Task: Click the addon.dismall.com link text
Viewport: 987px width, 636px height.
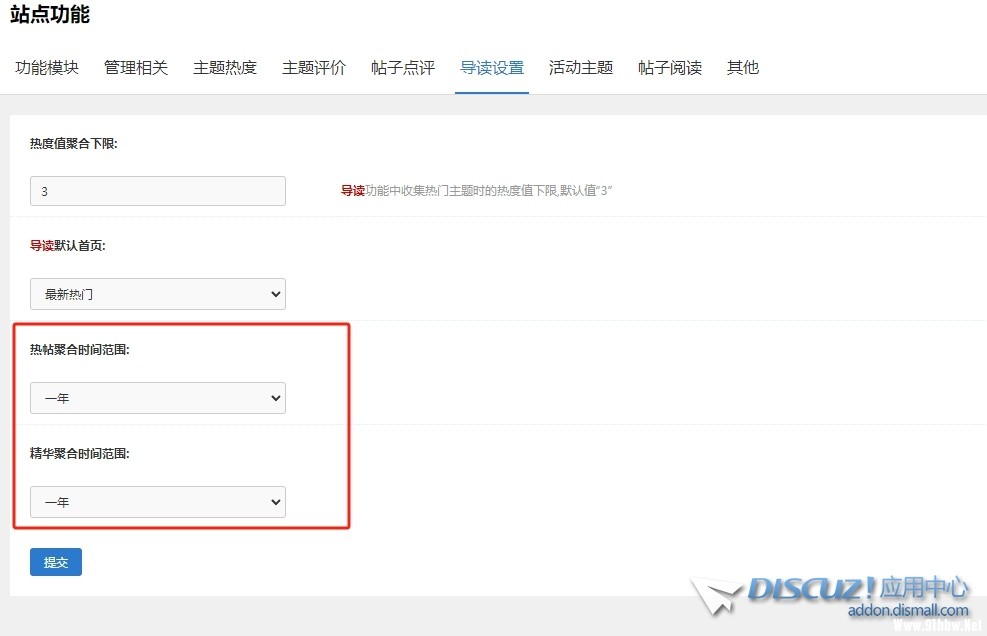Action: [908, 610]
